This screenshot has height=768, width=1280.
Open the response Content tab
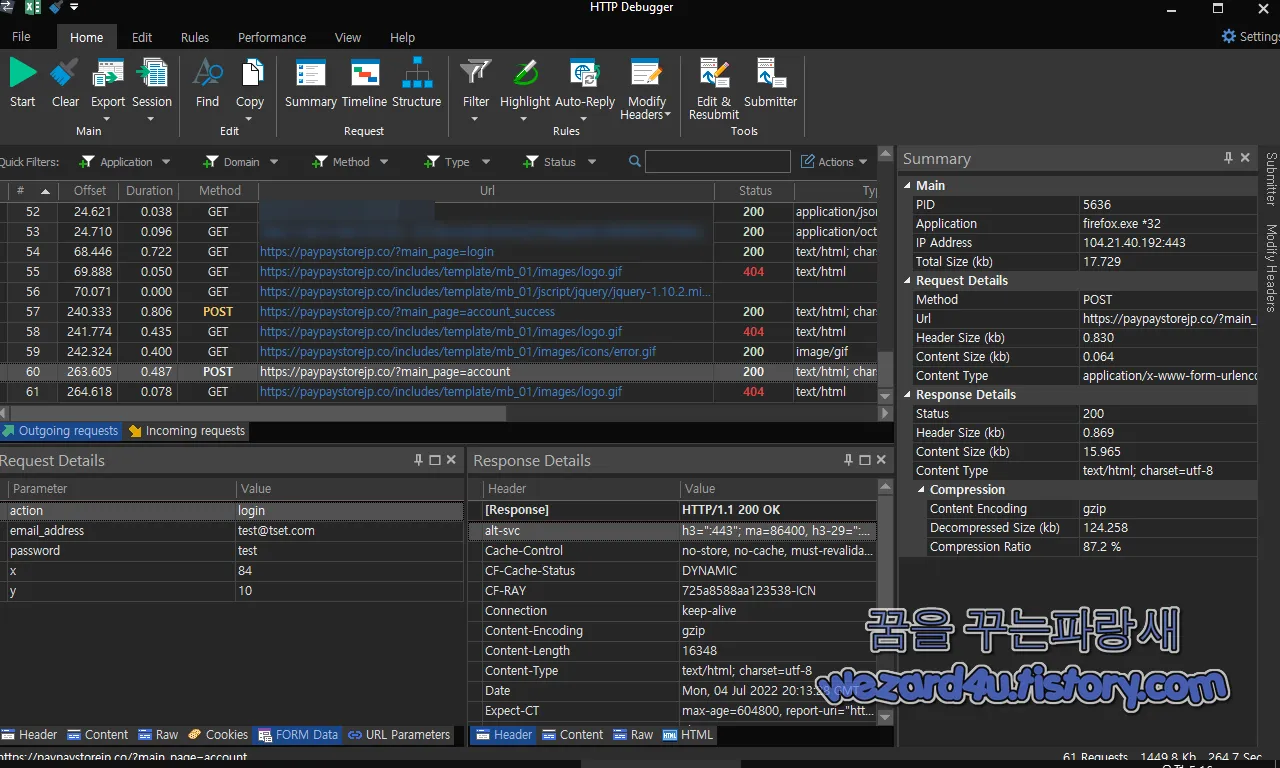(573, 734)
